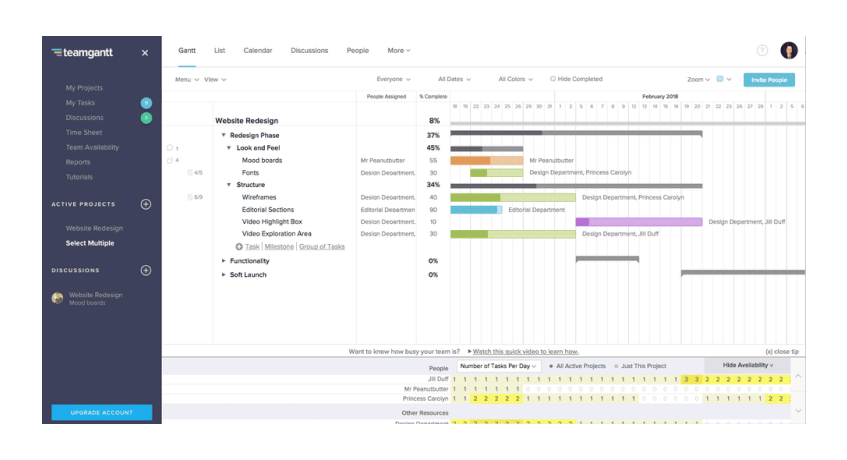
Task: Click the plus icon beside Discussions header
Action: click(146, 270)
